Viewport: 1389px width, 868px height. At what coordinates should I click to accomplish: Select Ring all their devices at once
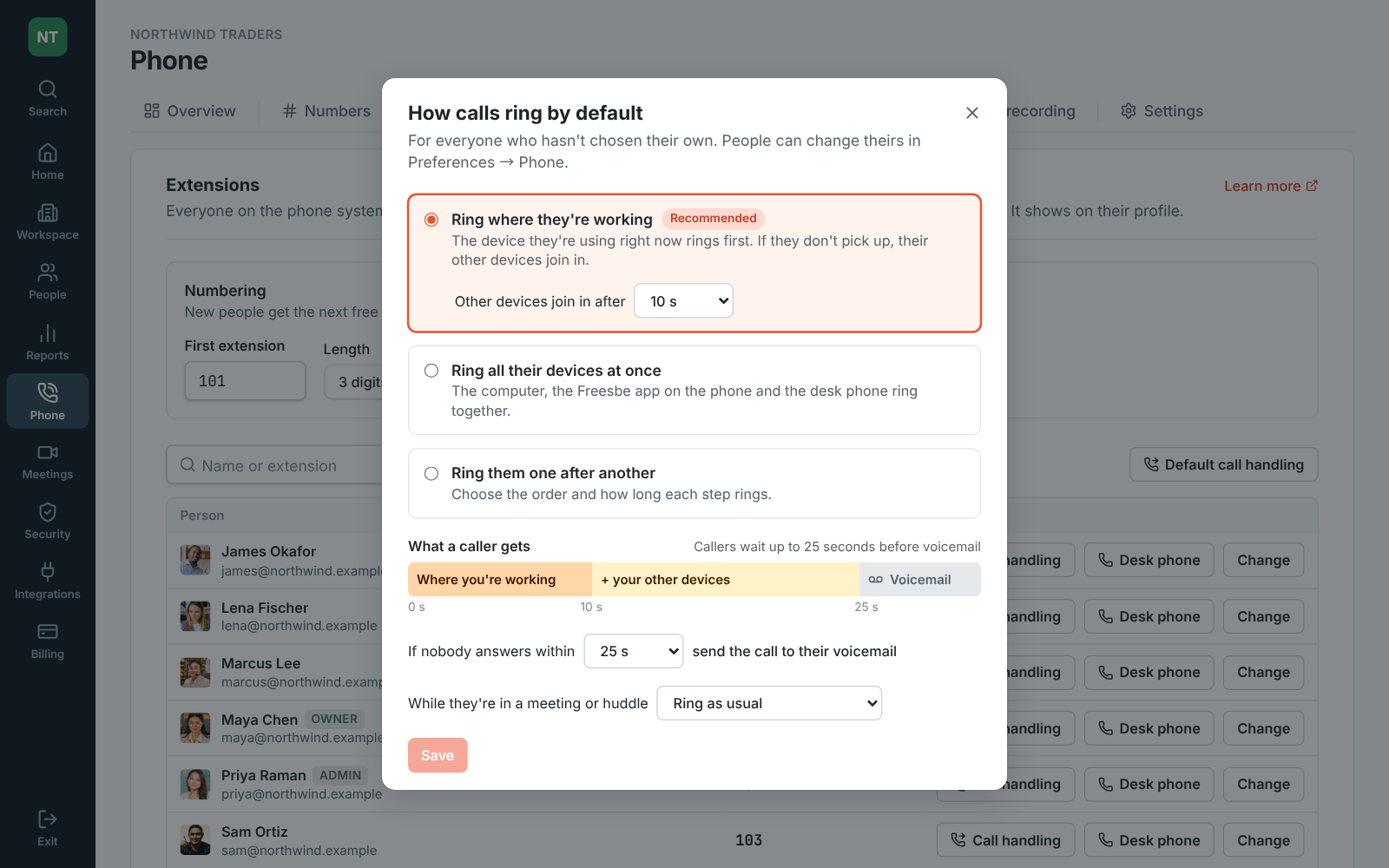(x=694, y=390)
